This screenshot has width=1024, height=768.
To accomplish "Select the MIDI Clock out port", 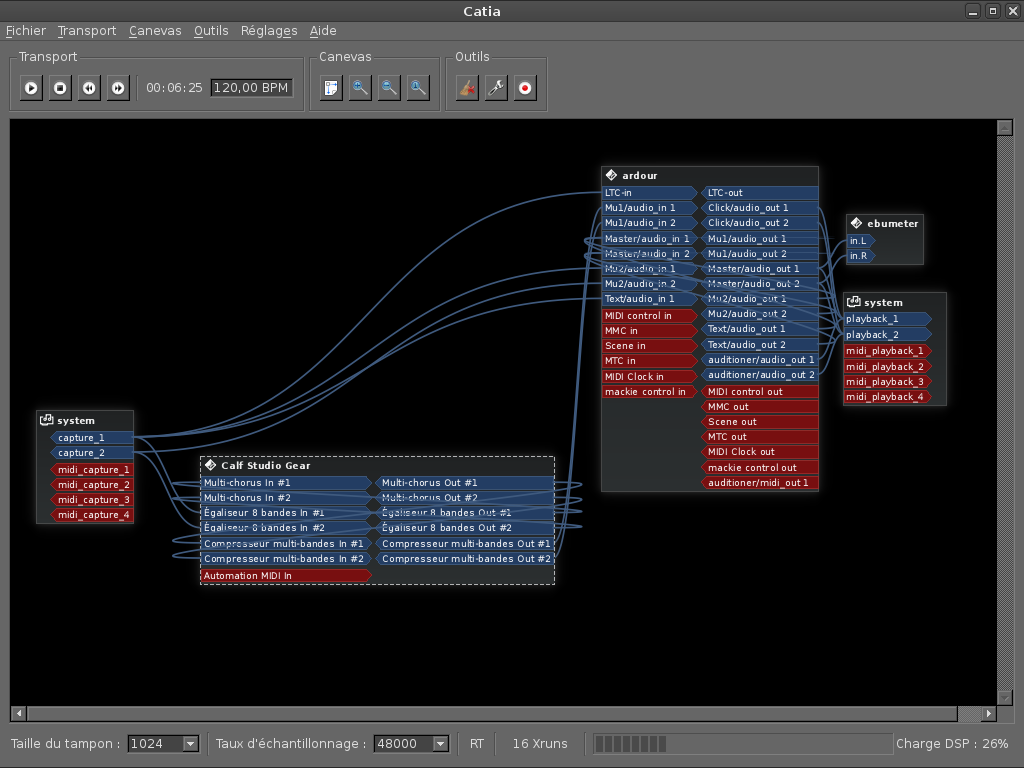I will pyautogui.click(x=760, y=452).
